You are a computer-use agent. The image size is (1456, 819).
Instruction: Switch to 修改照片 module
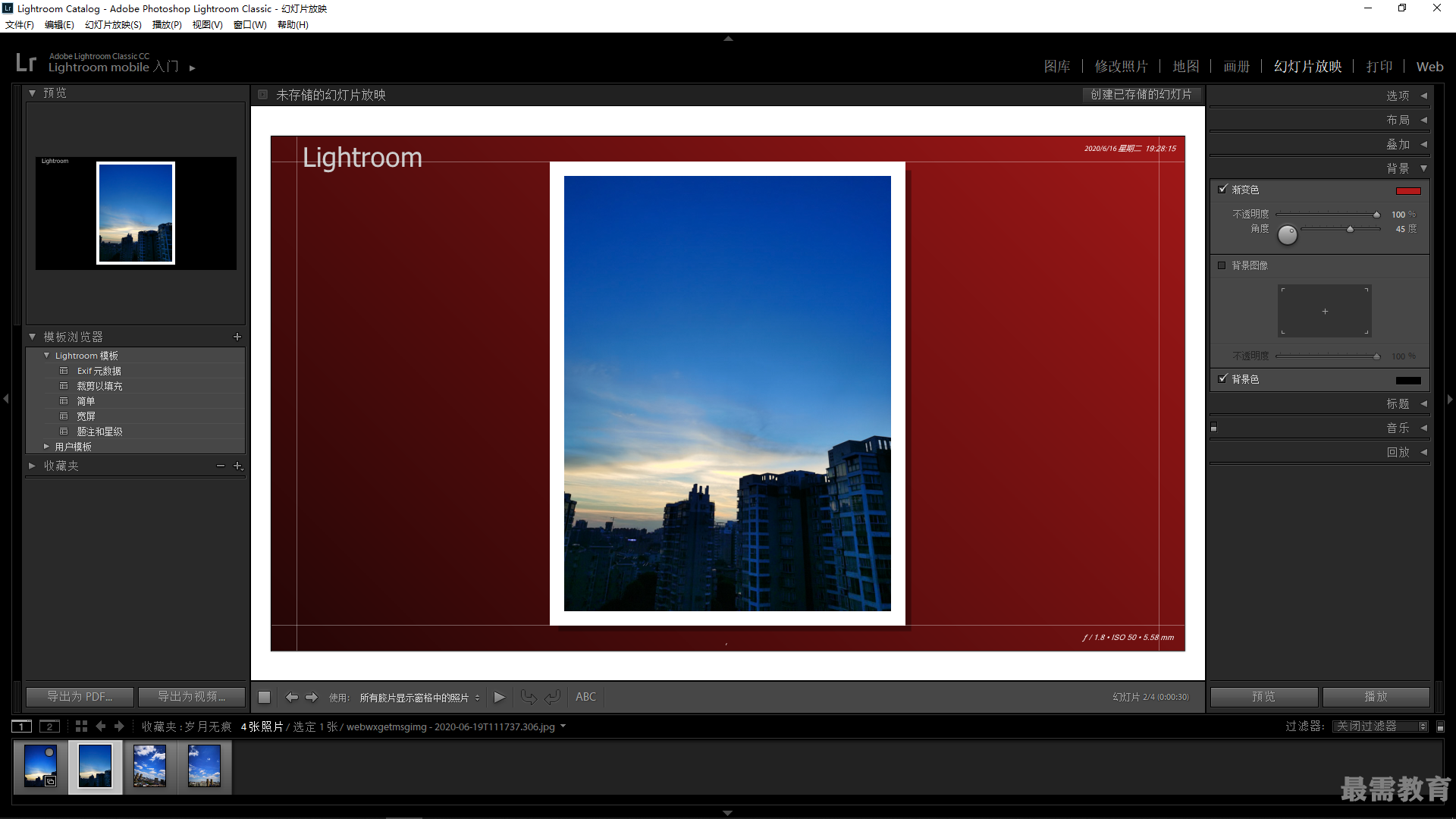point(1122,67)
